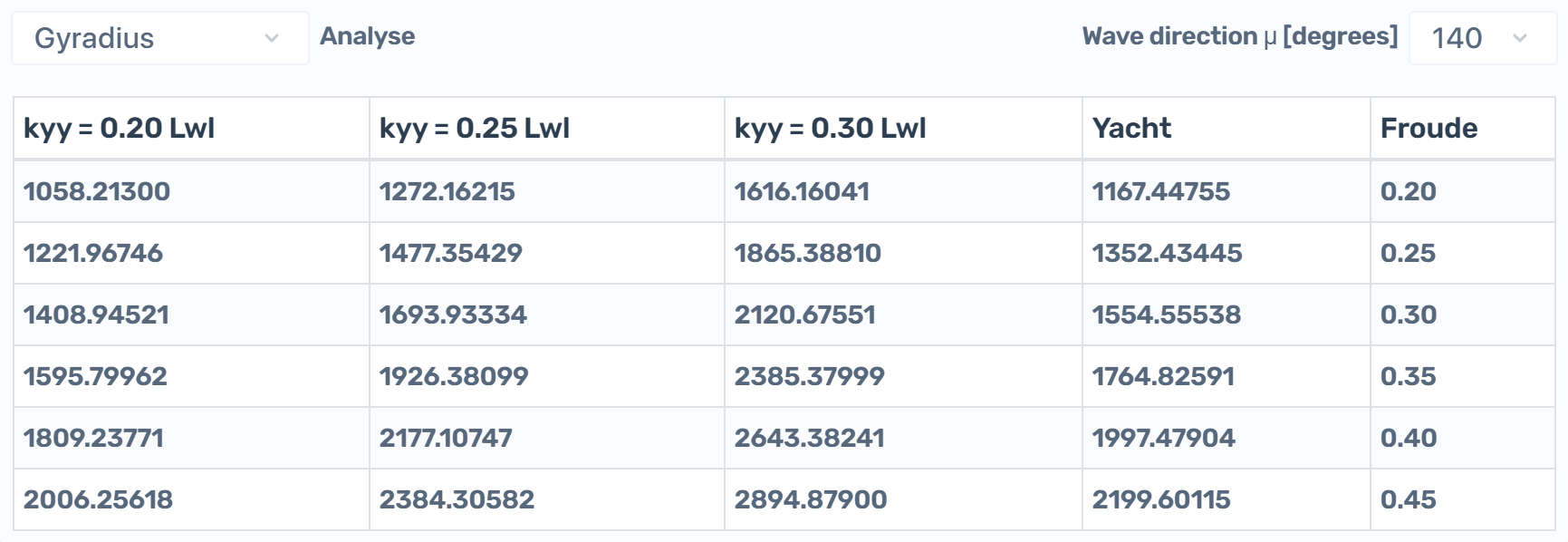
Task: Click the Froude column header
Action: (1463, 129)
